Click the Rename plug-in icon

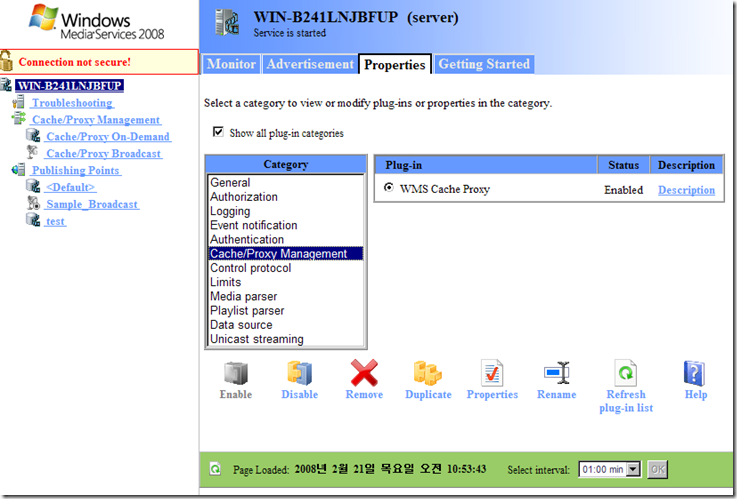click(x=557, y=373)
